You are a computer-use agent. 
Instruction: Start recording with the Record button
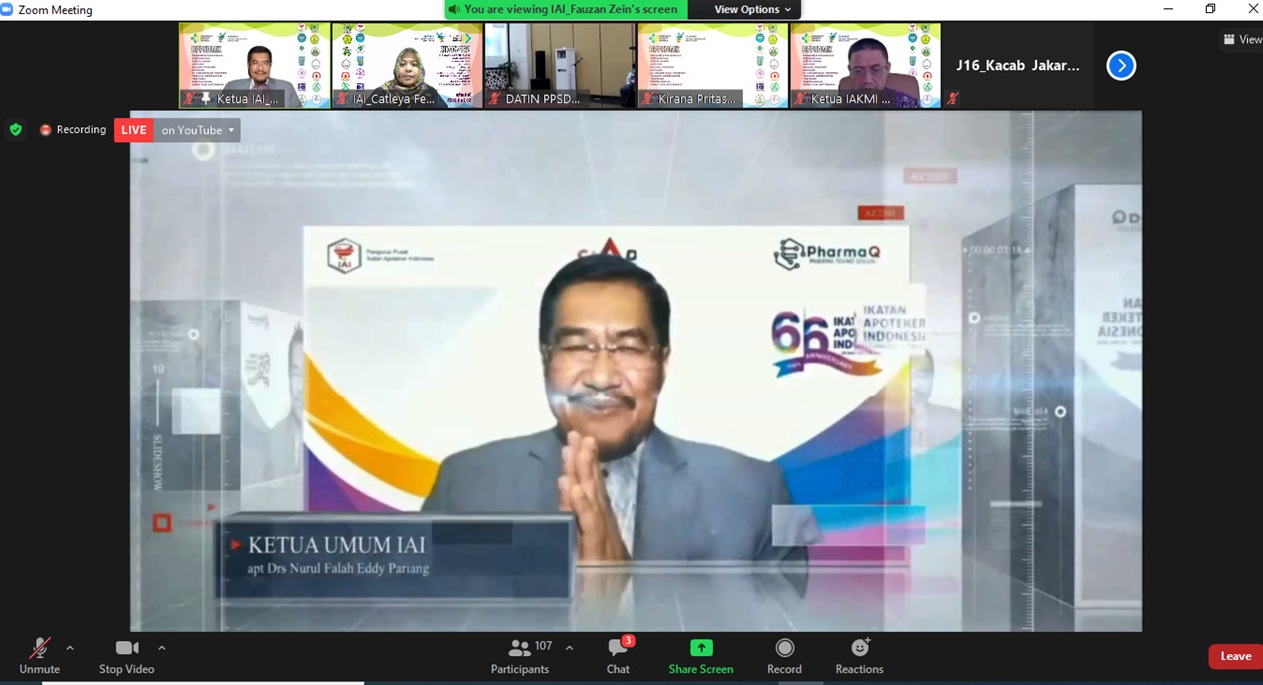784,656
